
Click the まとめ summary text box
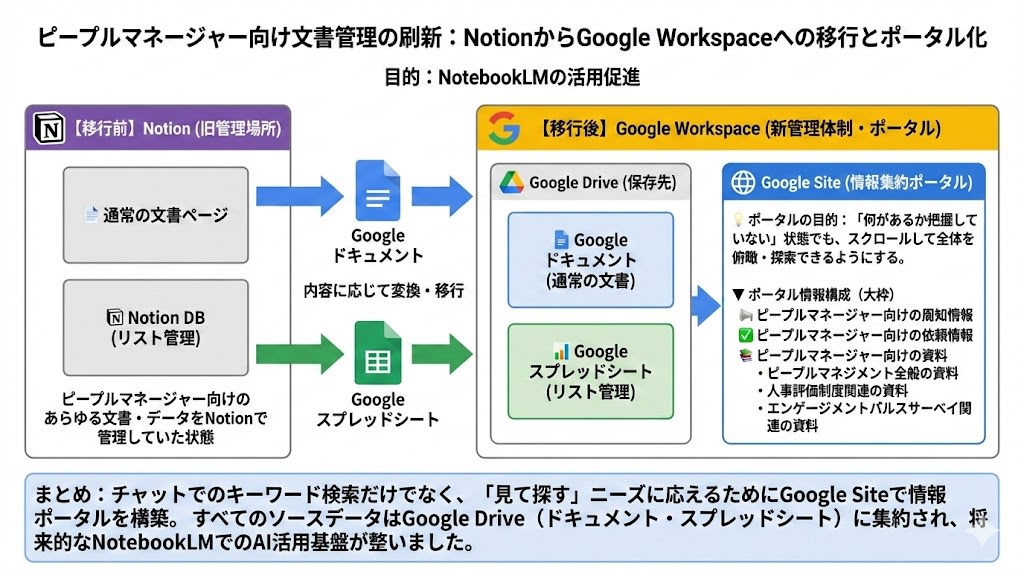[512, 518]
